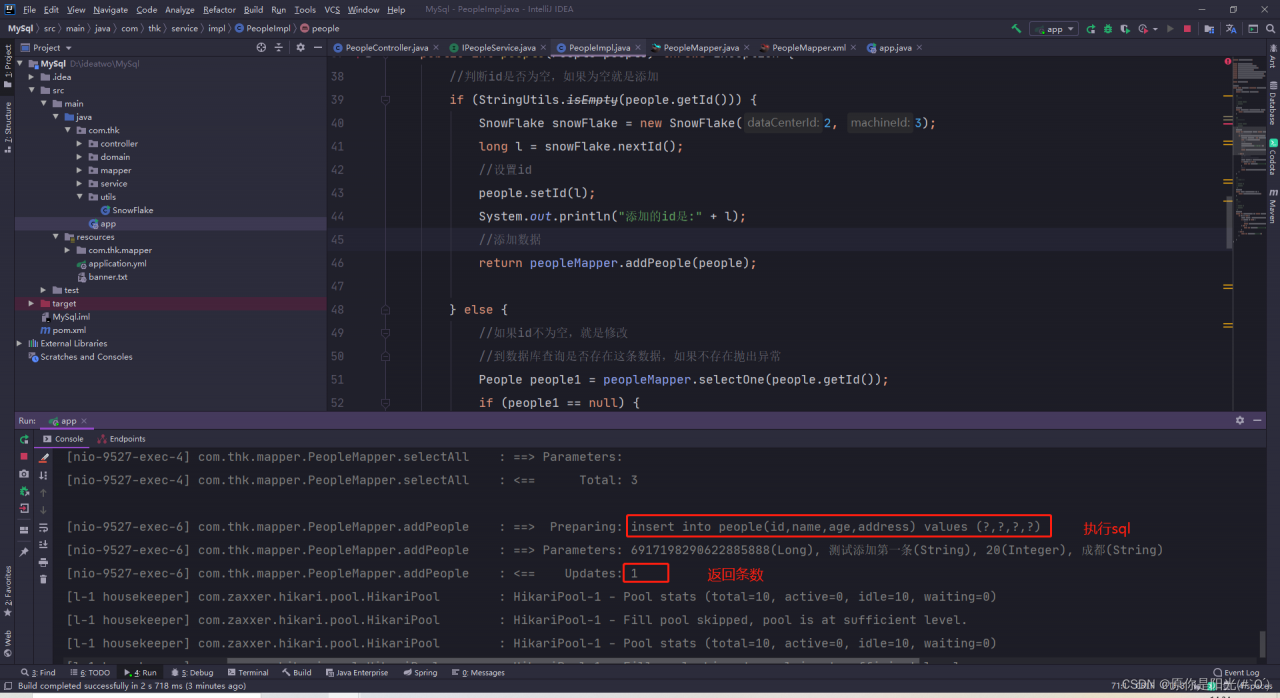Image resolution: width=1280 pixels, height=698 pixels.
Task: Expand the target folder
Action: [32, 303]
